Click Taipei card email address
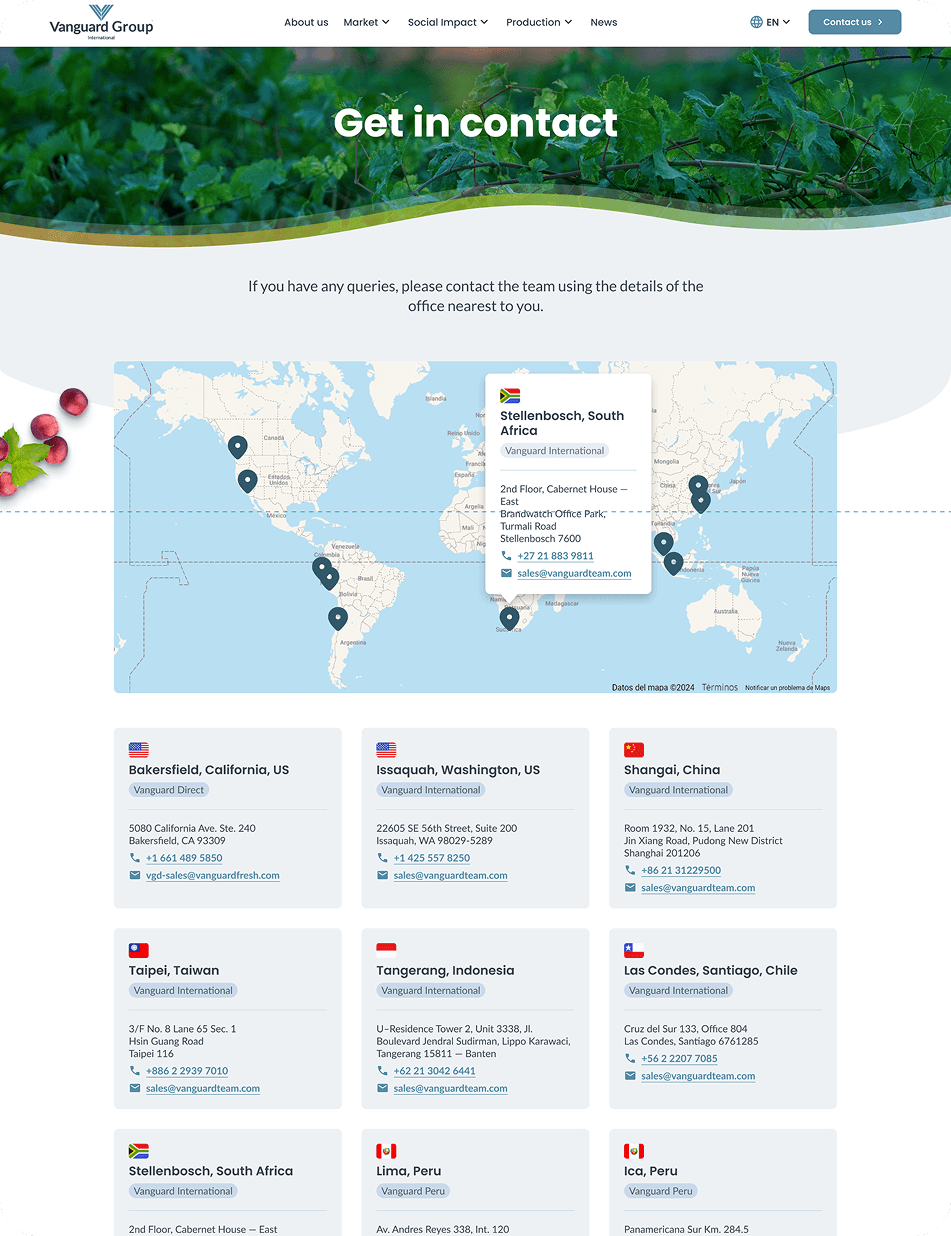 [x=203, y=1089]
